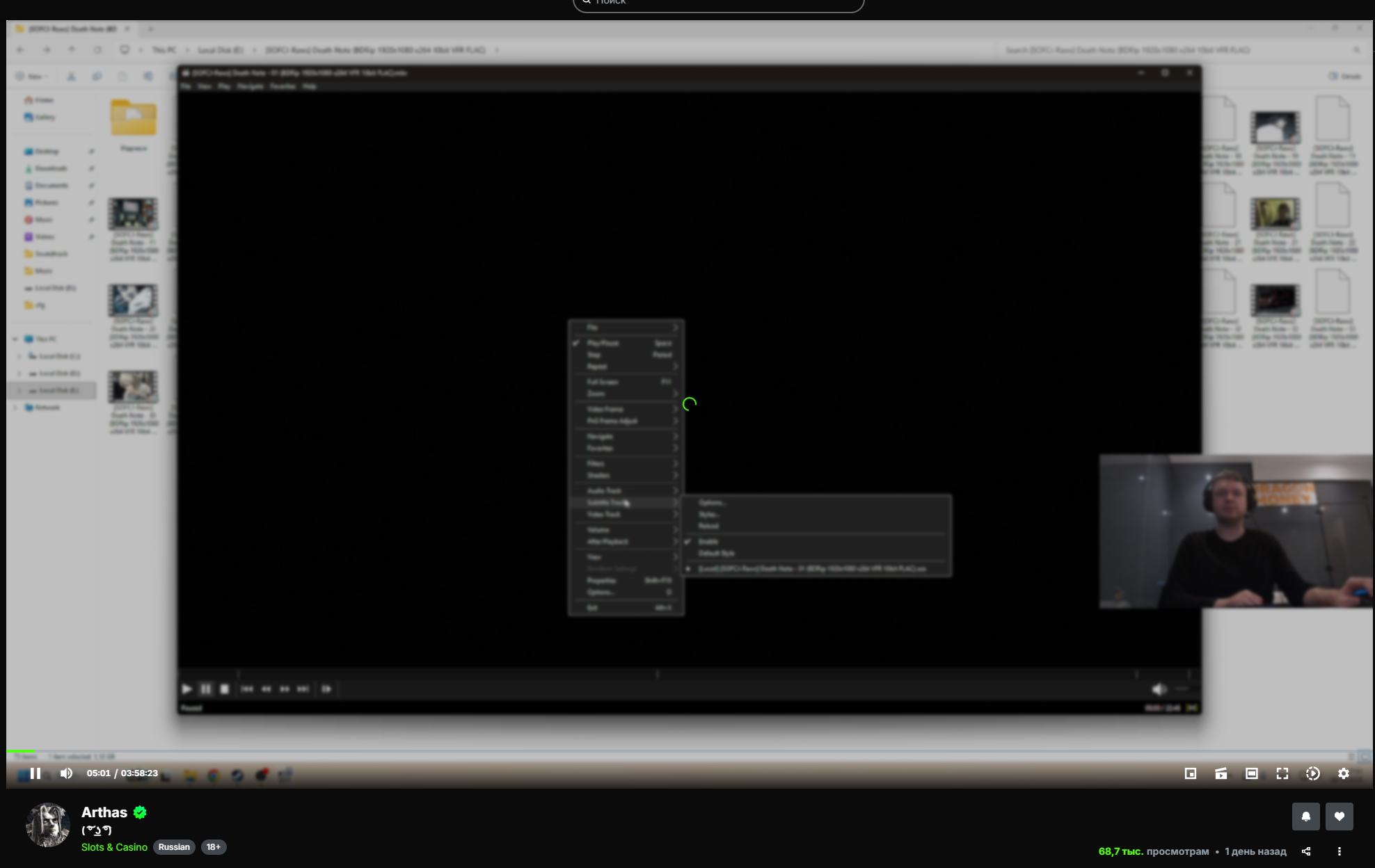Mute the player volume

coord(66,773)
